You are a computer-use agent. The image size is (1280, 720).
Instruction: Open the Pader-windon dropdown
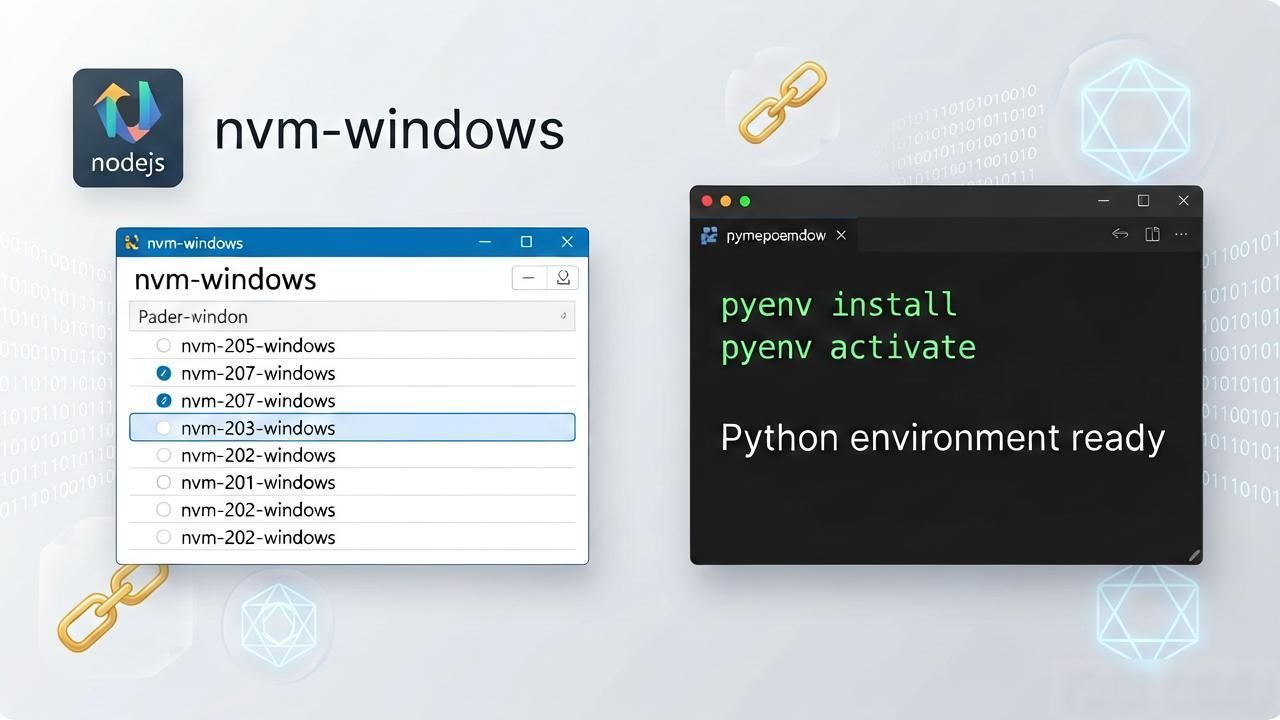(x=352, y=316)
